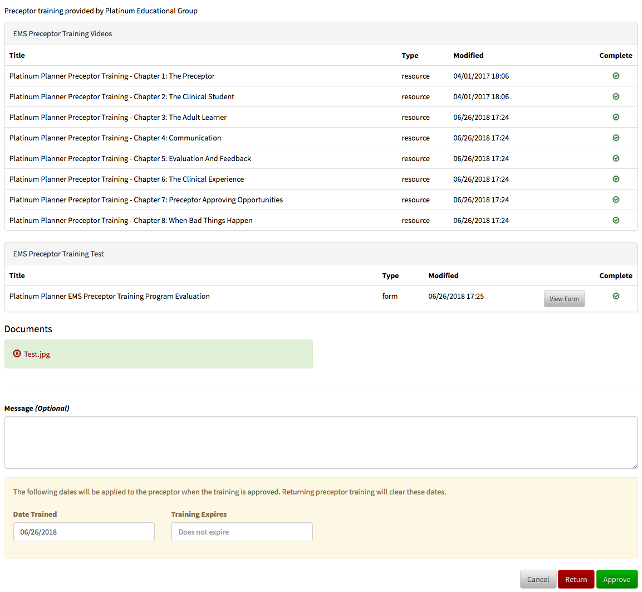Image resolution: width=642 pixels, height=592 pixels.
Task: Click the green Approve button
Action: point(616,579)
